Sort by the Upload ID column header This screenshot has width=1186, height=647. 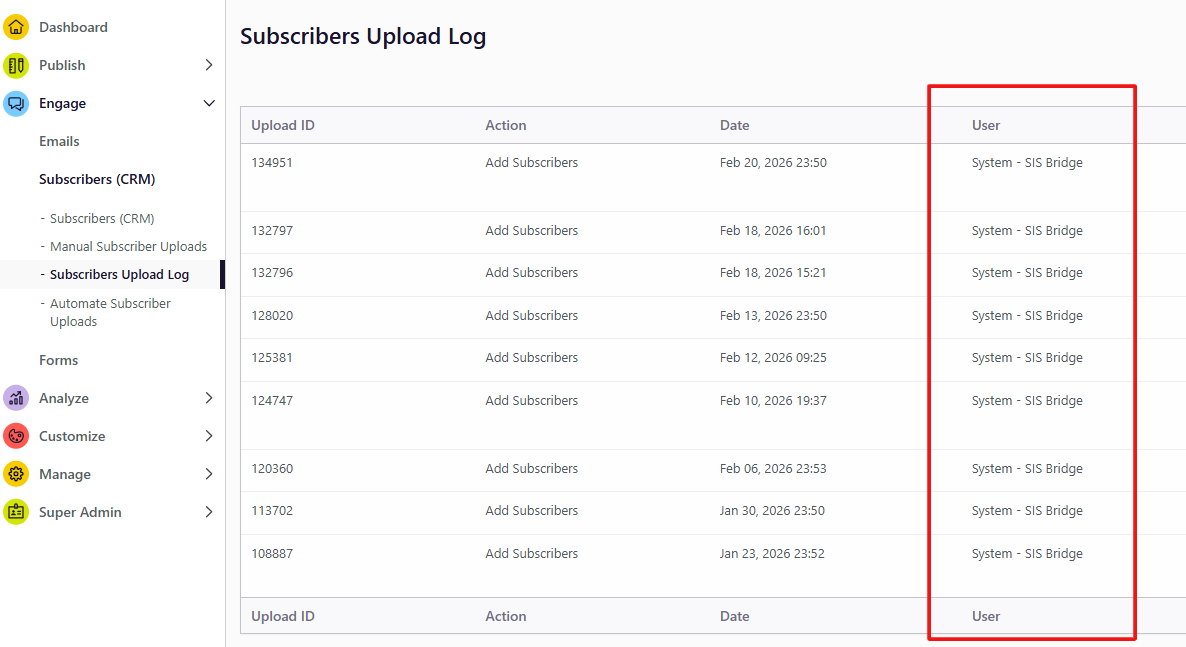[x=282, y=125]
